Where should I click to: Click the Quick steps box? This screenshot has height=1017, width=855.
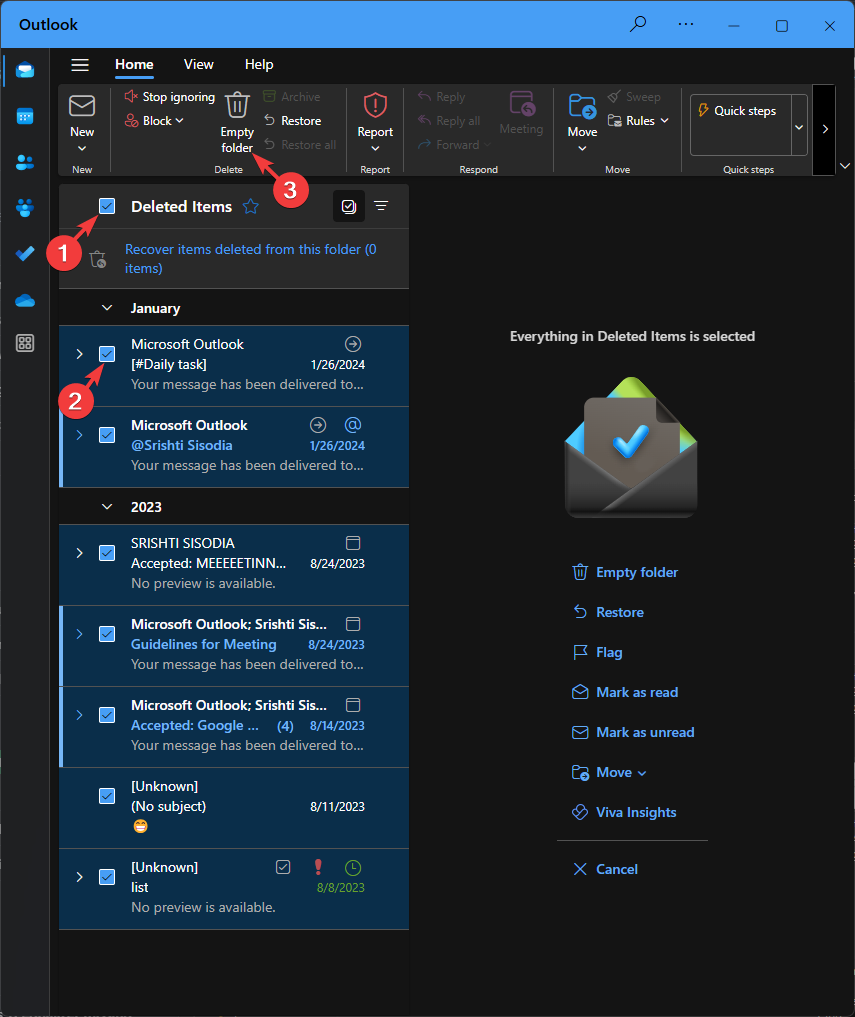pyautogui.click(x=741, y=125)
